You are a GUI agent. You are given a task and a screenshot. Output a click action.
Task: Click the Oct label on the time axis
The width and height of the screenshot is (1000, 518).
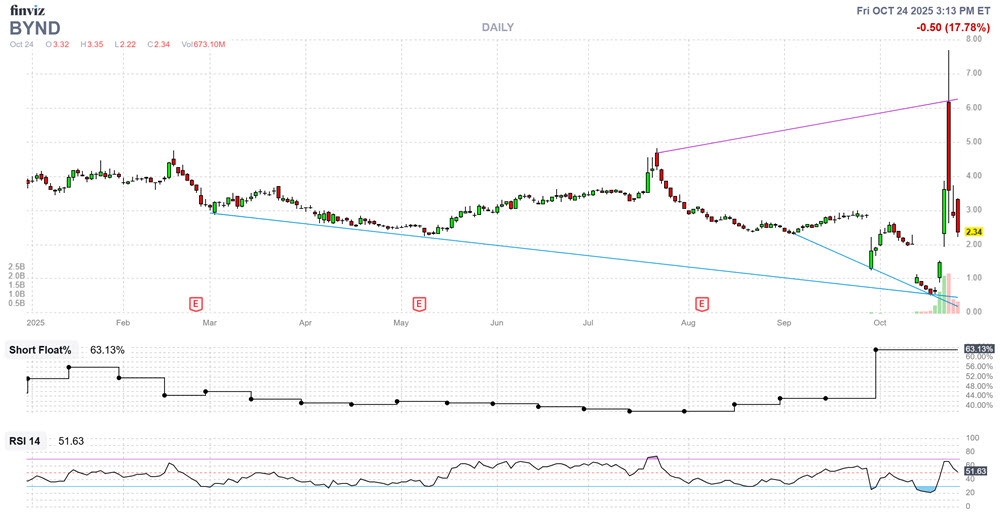[x=880, y=323]
